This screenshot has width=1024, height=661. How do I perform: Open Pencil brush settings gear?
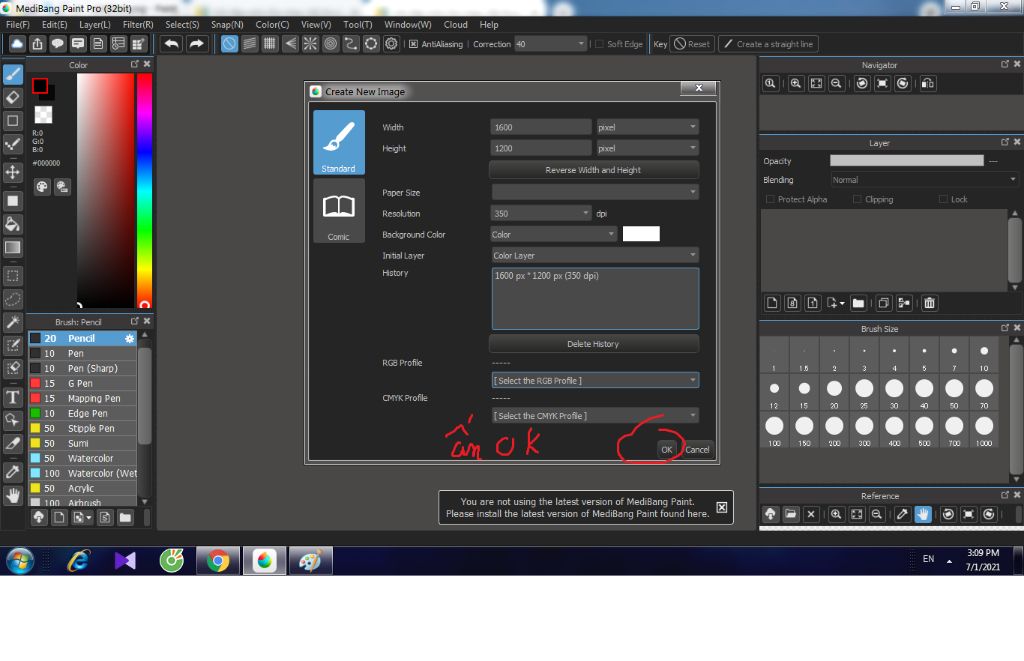point(129,338)
